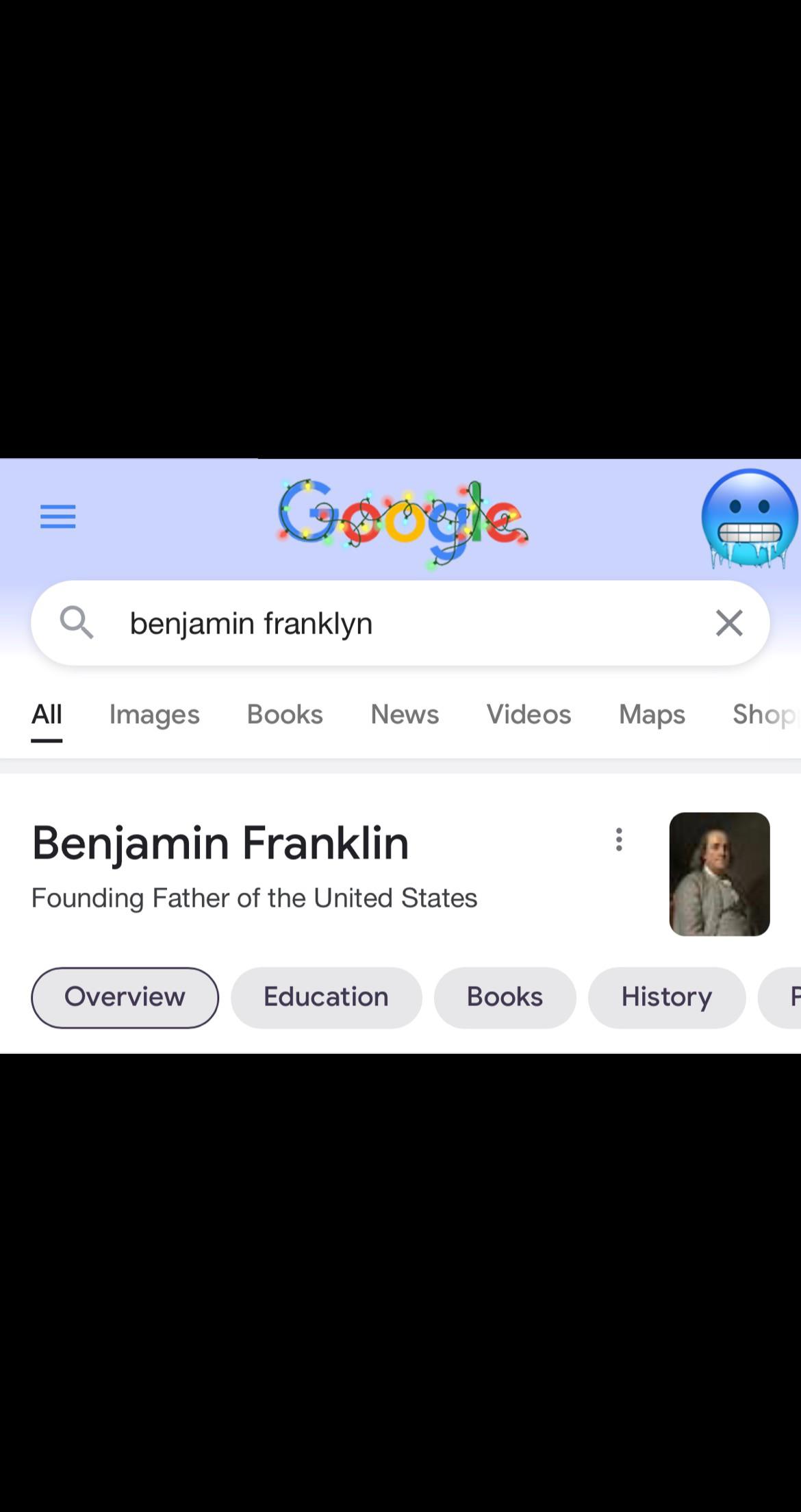The width and height of the screenshot is (801, 1512).
Task: Tap the Google holiday lights logo
Action: click(x=403, y=523)
